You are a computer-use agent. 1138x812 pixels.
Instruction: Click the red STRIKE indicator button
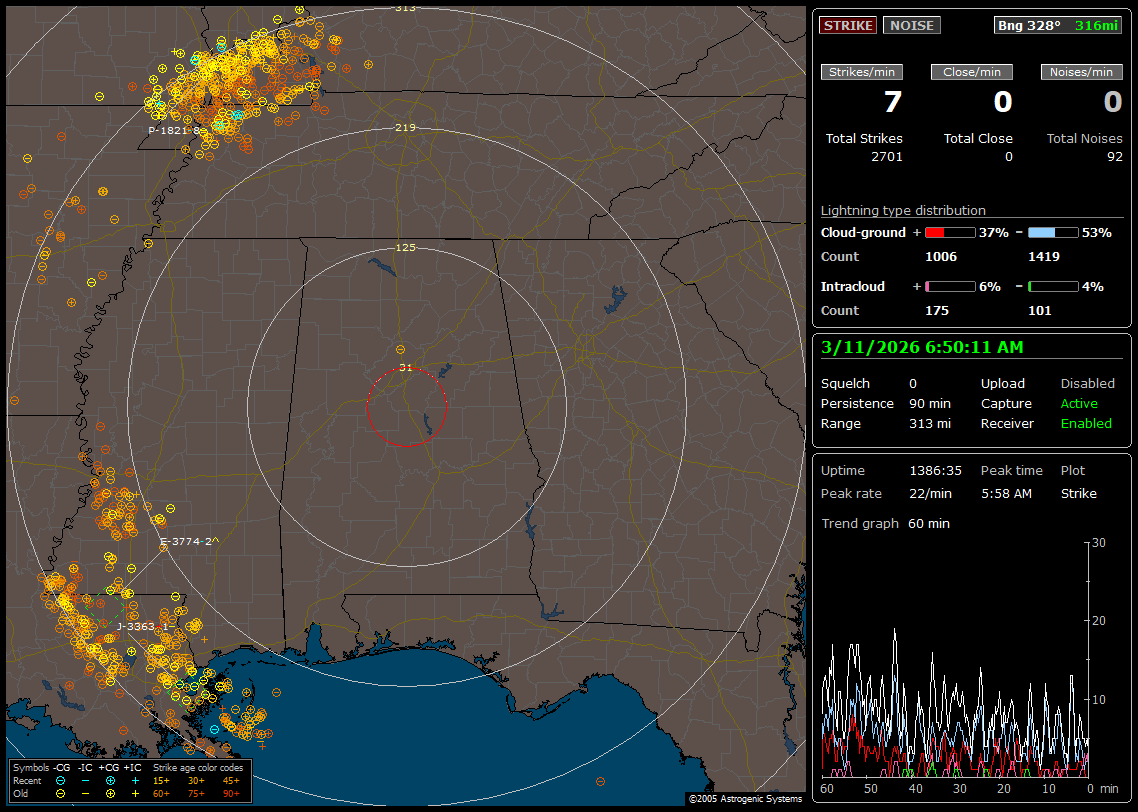pos(848,25)
